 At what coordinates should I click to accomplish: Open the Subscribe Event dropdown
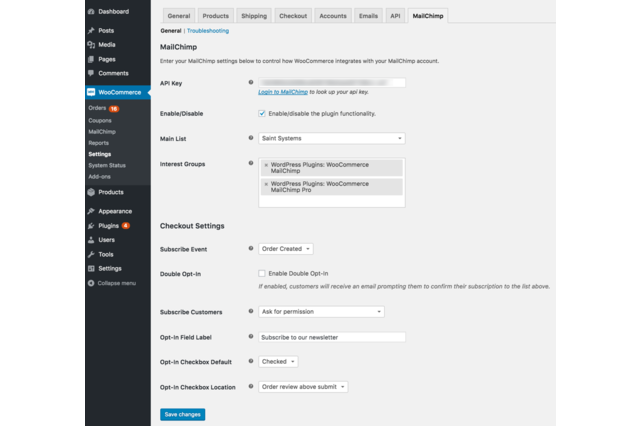(x=286, y=249)
